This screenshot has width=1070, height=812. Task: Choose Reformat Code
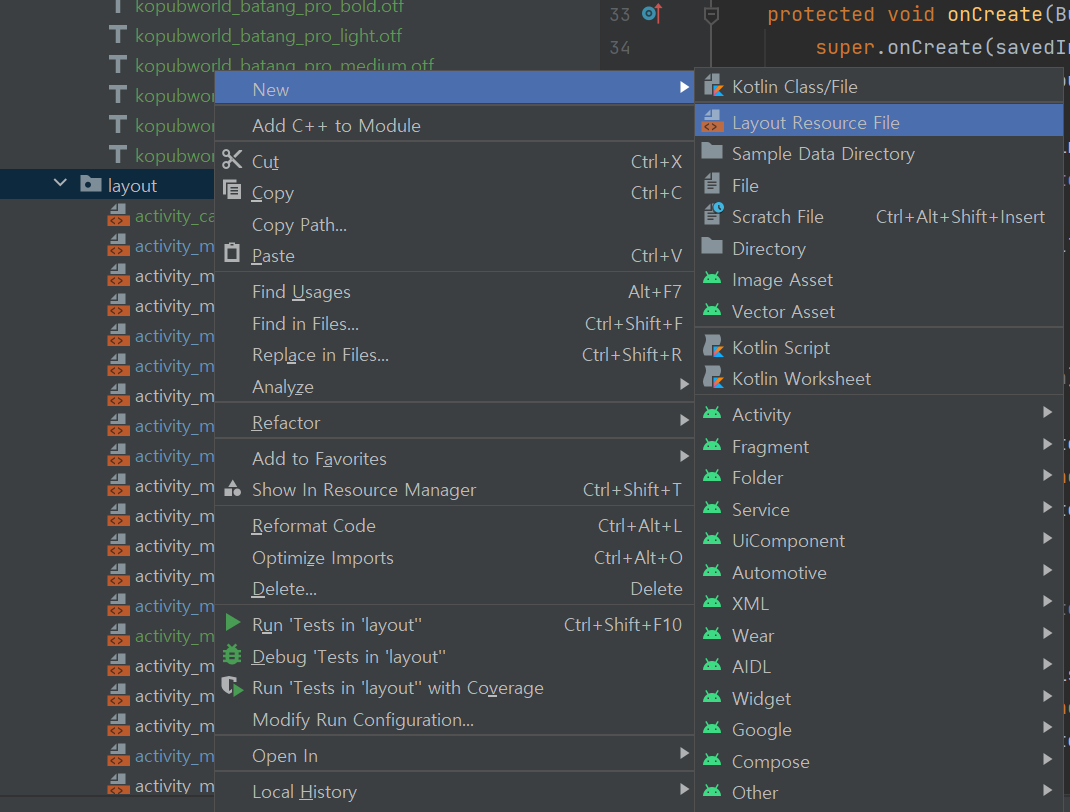[x=454, y=526]
